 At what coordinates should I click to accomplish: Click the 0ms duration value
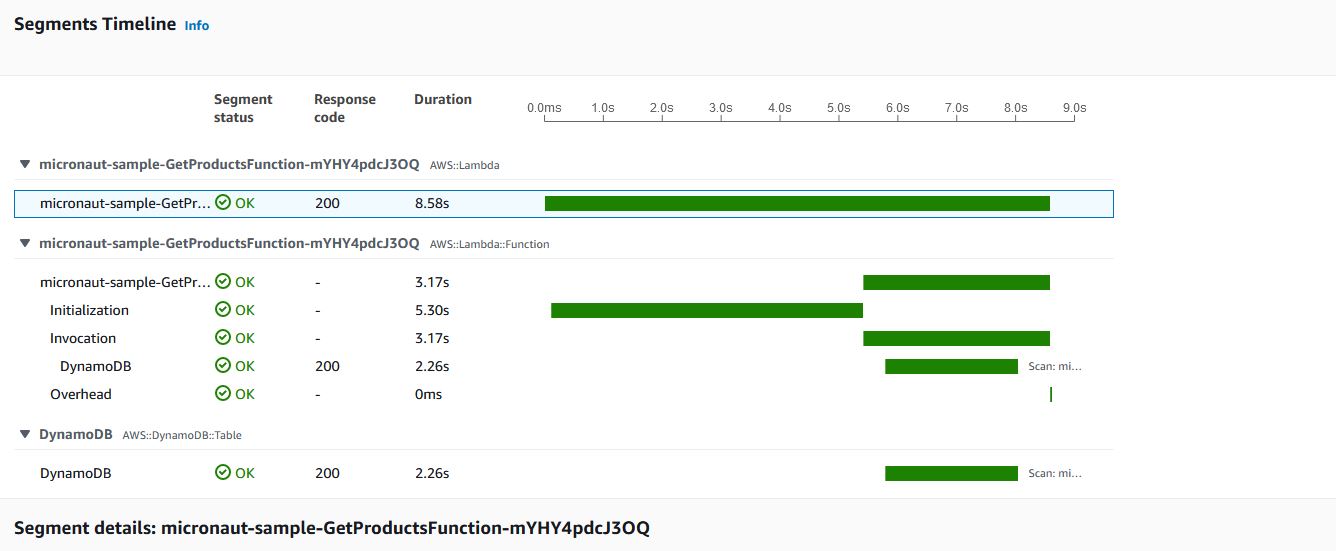click(428, 394)
